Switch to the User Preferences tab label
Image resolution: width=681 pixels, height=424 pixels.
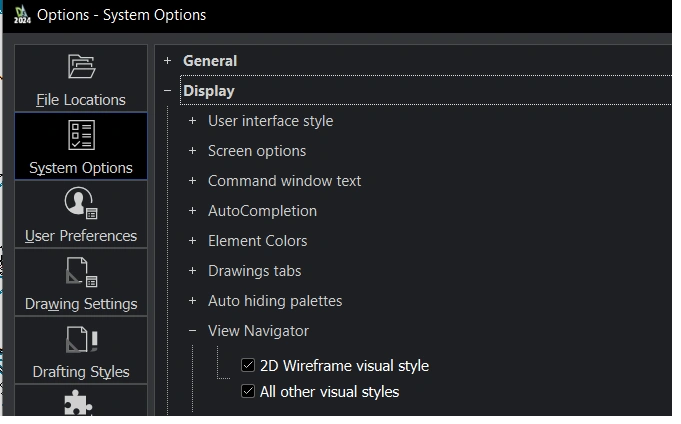(81, 236)
